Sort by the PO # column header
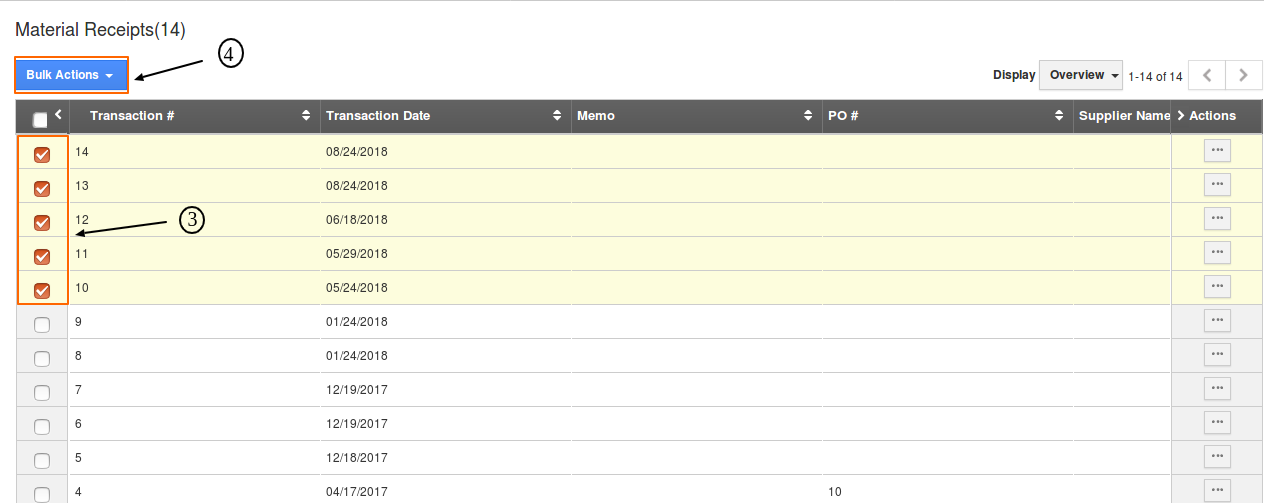Viewport: 1264px width, 503px height. pyautogui.click(x=843, y=116)
